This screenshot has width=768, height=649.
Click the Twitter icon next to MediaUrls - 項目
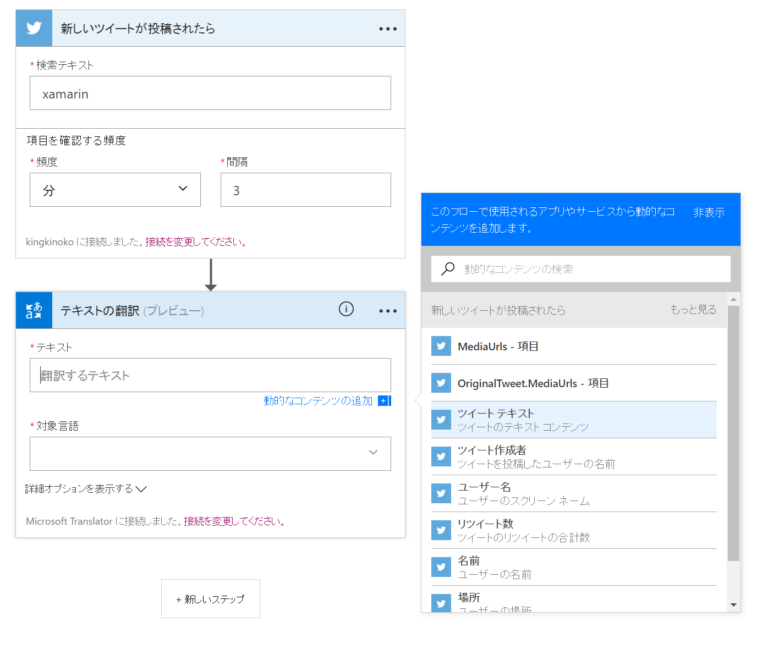[x=442, y=346]
